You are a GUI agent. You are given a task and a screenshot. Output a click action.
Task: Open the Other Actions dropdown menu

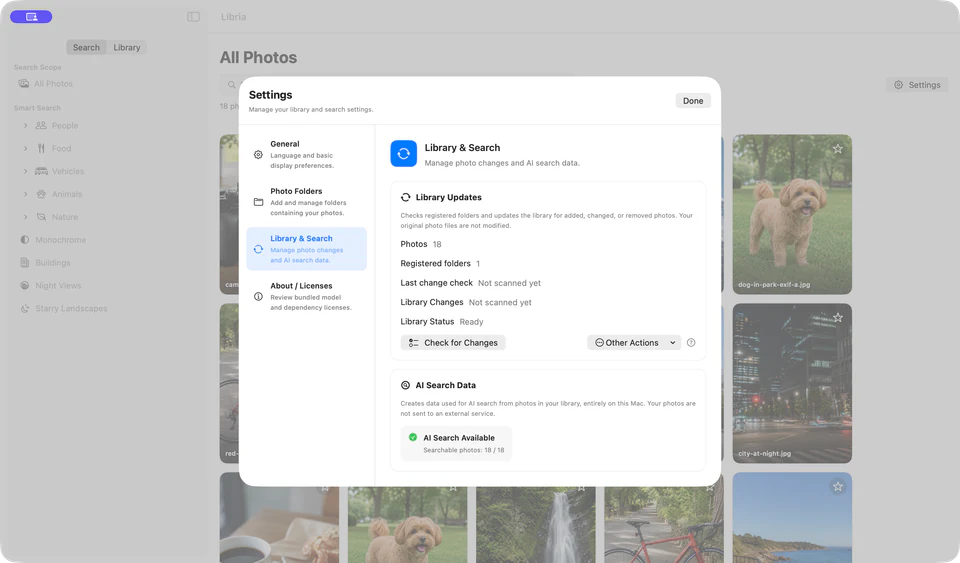click(634, 343)
